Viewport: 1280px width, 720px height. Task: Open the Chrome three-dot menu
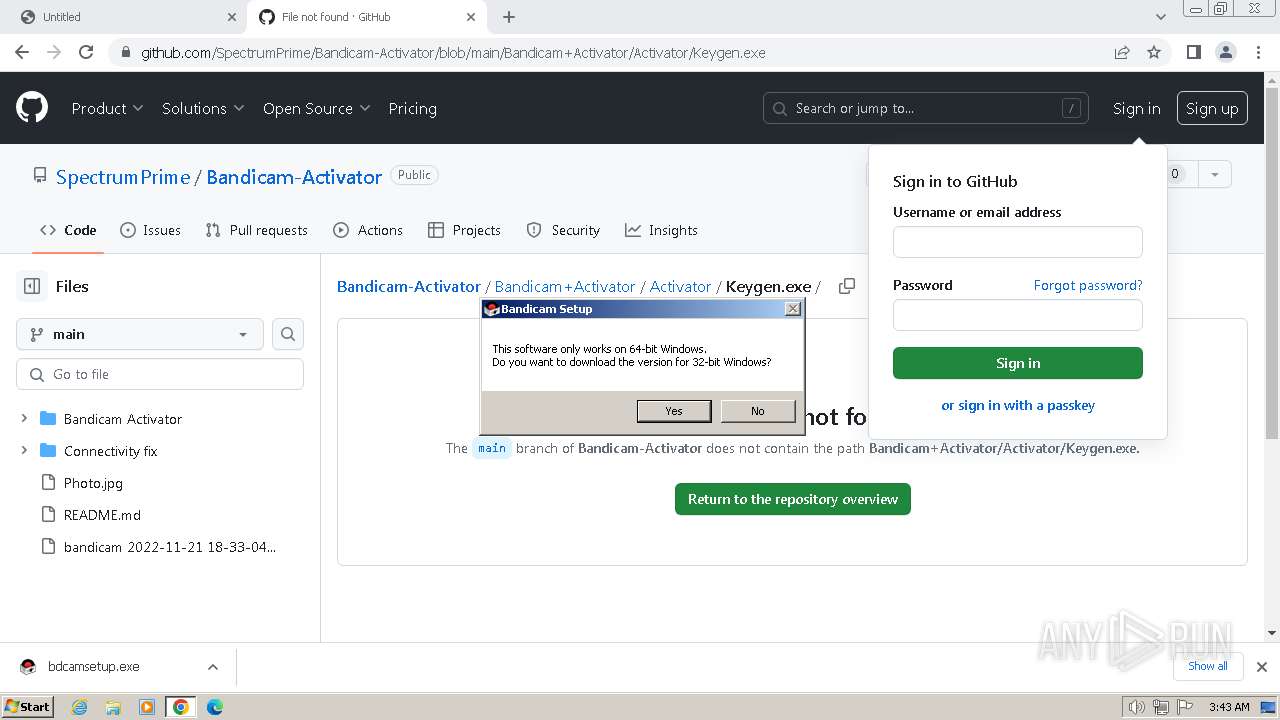point(1257,52)
